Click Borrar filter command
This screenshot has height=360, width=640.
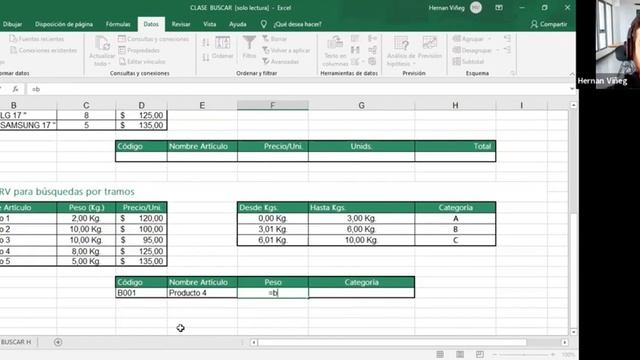pyautogui.click(x=275, y=39)
